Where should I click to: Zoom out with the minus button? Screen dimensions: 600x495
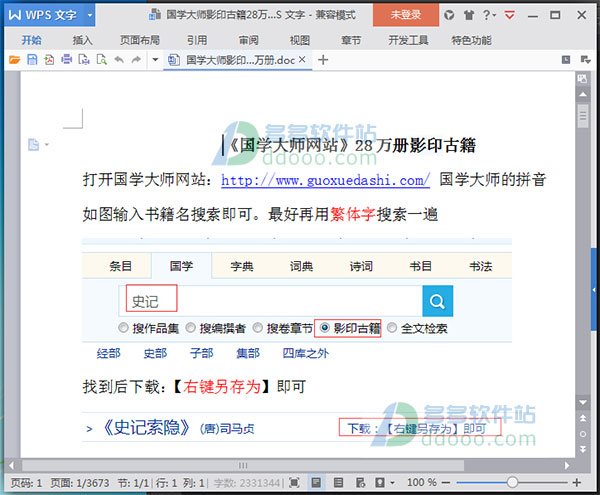445,483
